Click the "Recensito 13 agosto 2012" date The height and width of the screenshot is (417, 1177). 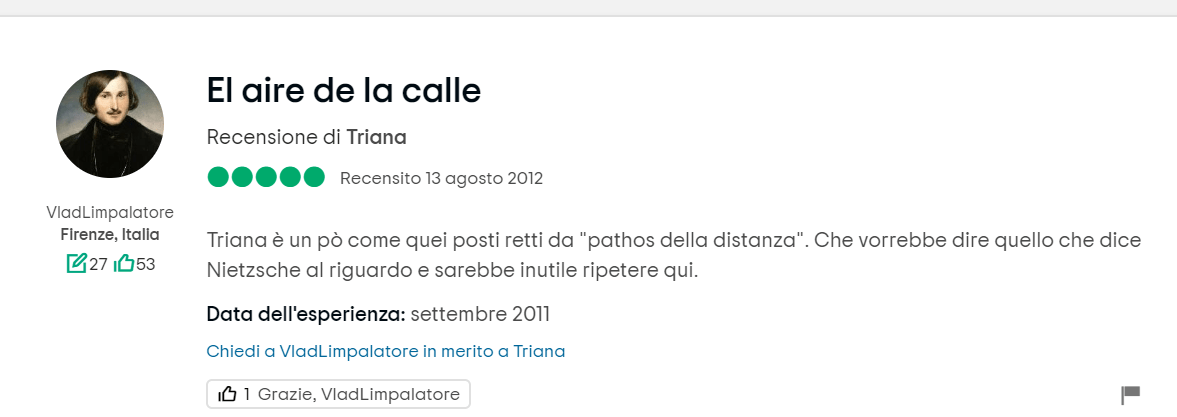coord(441,179)
